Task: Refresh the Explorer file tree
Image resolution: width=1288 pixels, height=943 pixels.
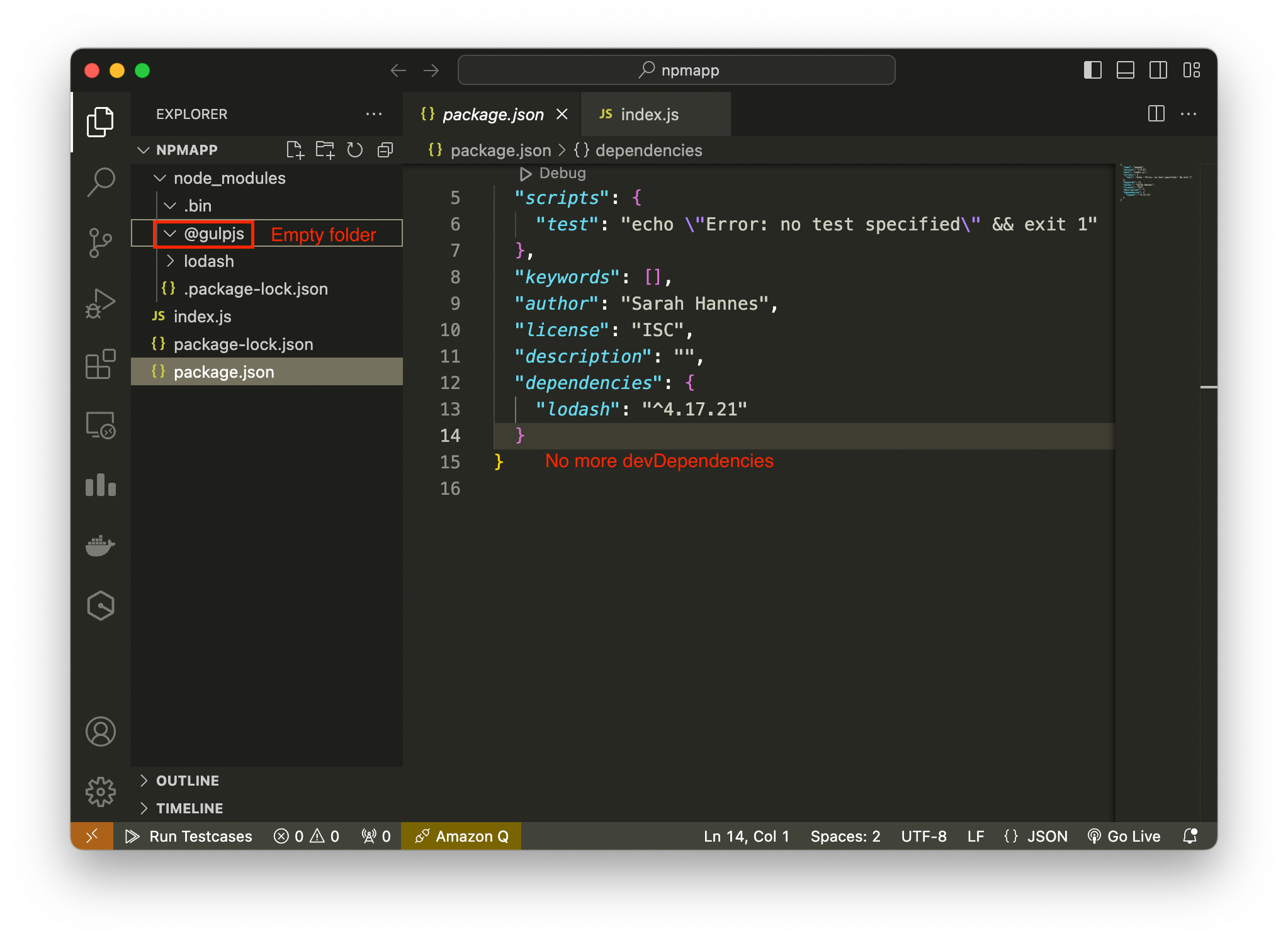Action: pyautogui.click(x=355, y=150)
